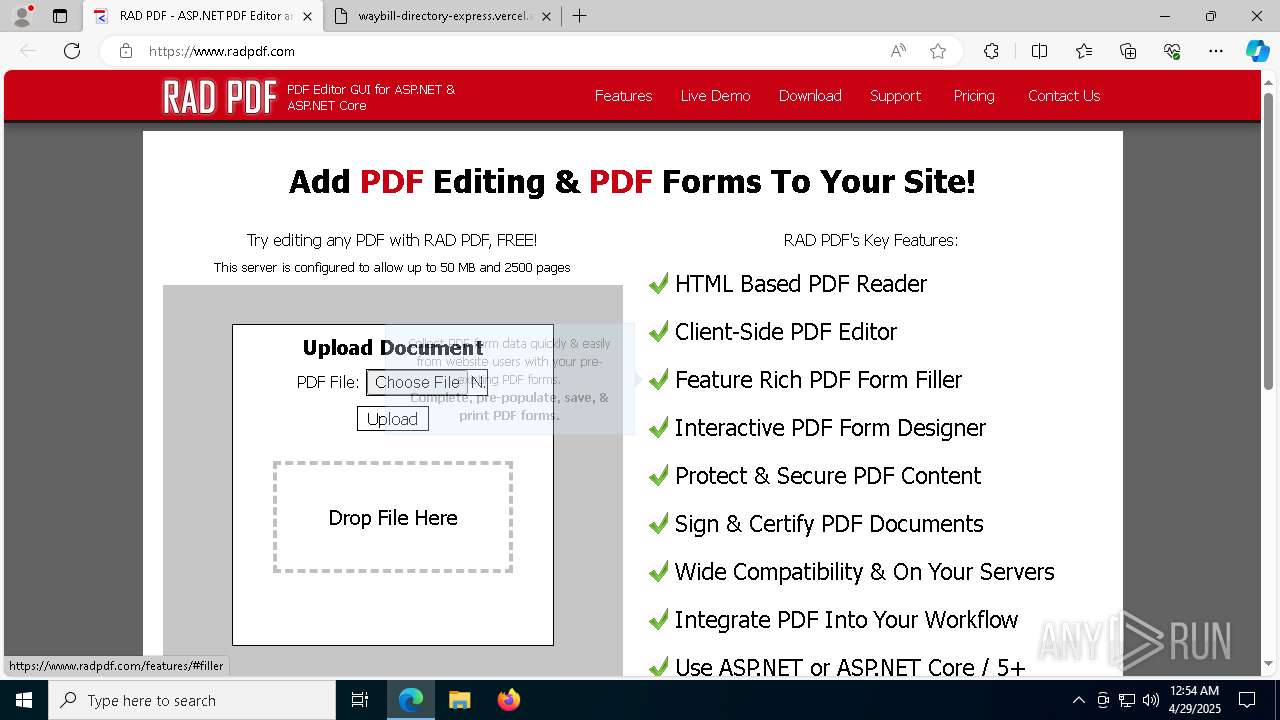The height and width of the screenshot is (720, 1280).
Task: Open Settings and more ellipsis menu
Action: [1216, 51]
